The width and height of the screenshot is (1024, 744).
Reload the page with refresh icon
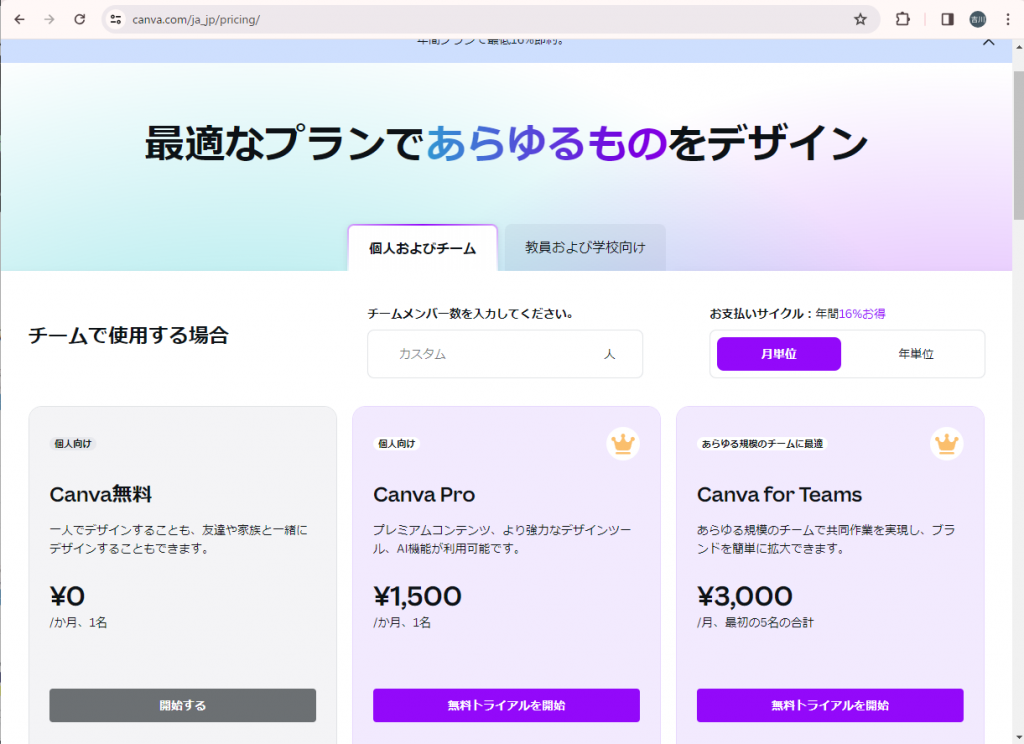click(80, 19)
